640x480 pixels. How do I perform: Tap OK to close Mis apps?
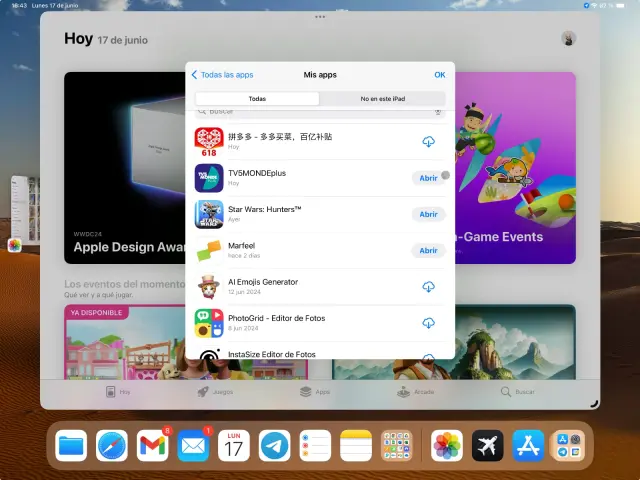pos(439,75)
